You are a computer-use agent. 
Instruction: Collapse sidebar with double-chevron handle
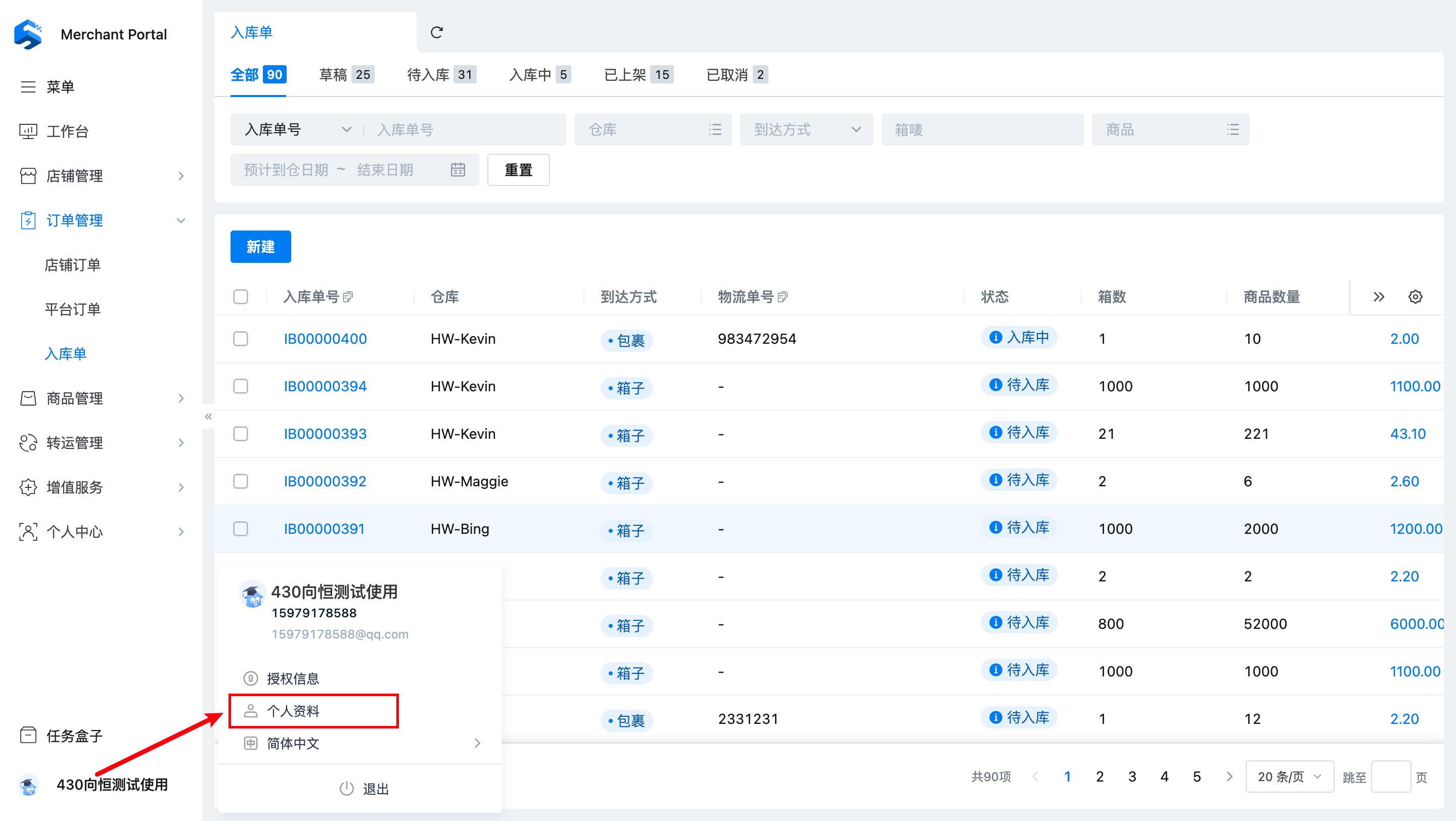click(x=208, y=417)
